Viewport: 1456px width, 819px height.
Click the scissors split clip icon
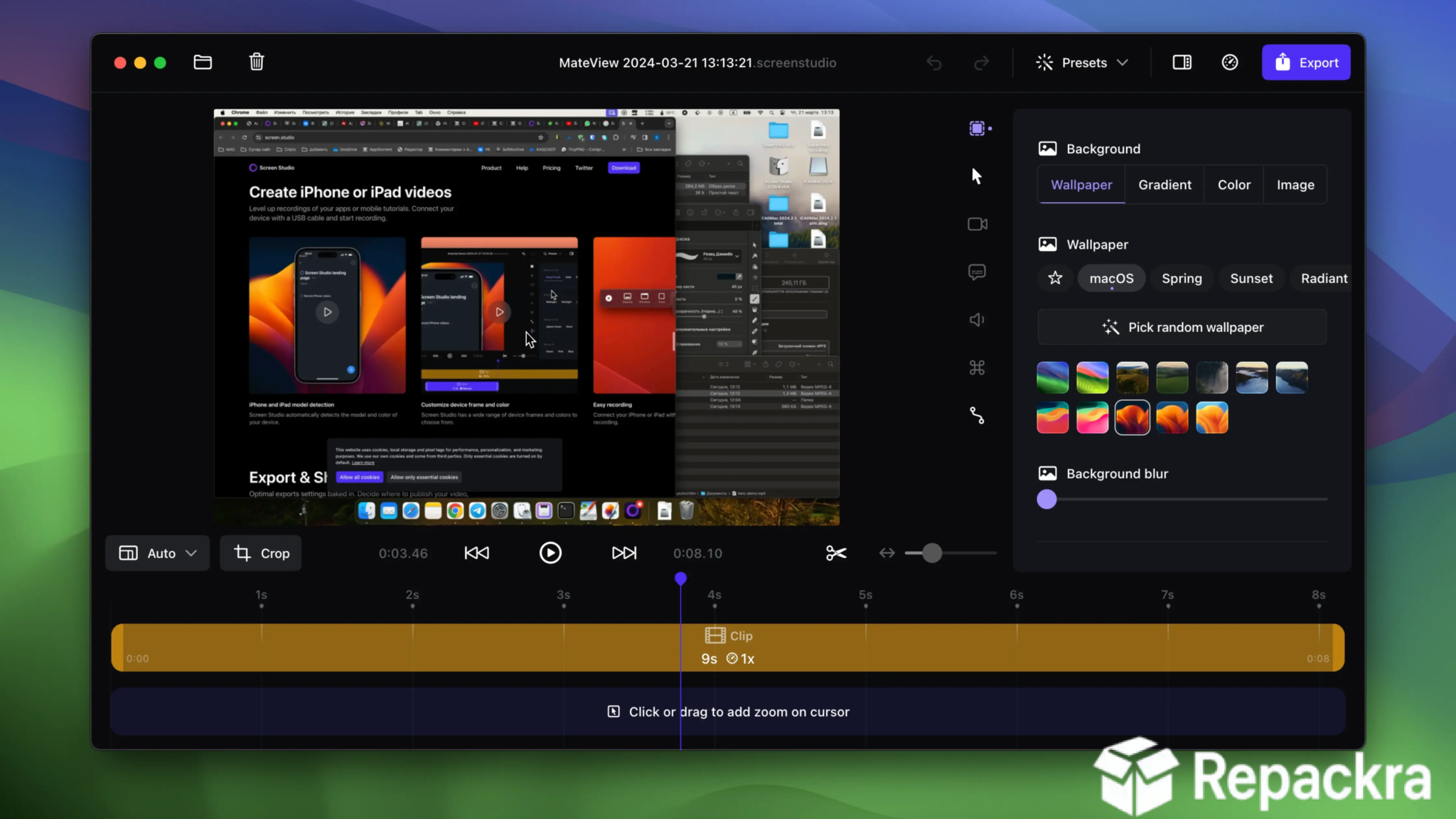pyautogui.click(x=836, y=553)
